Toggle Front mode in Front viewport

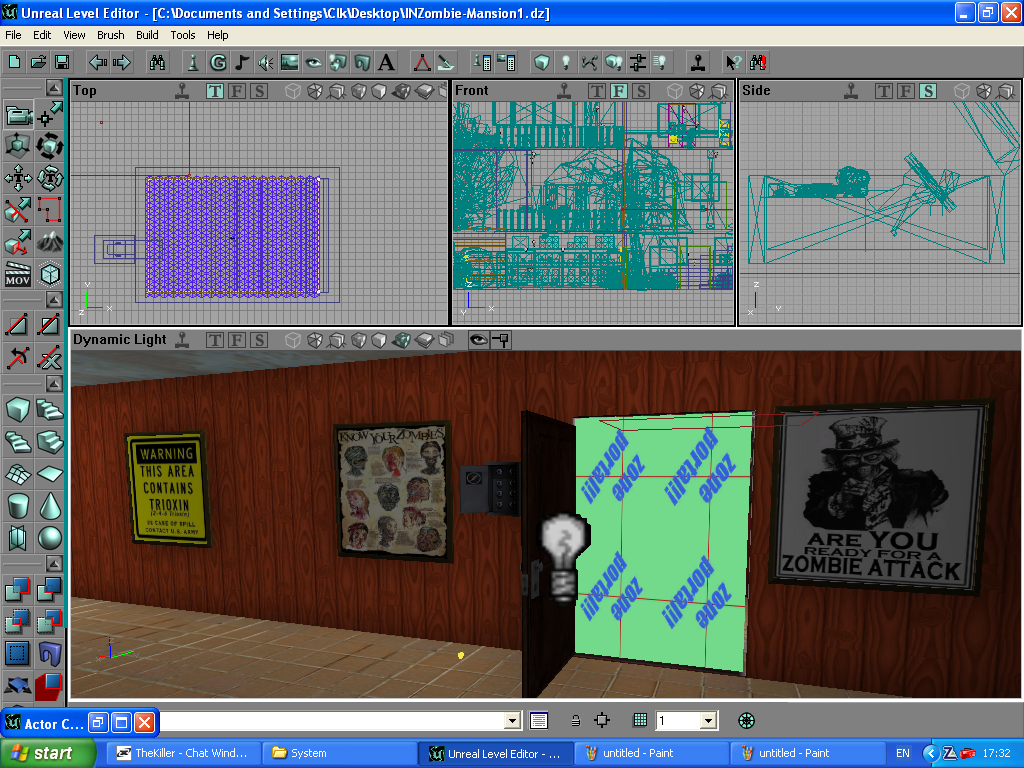click(x=619, y=91)
